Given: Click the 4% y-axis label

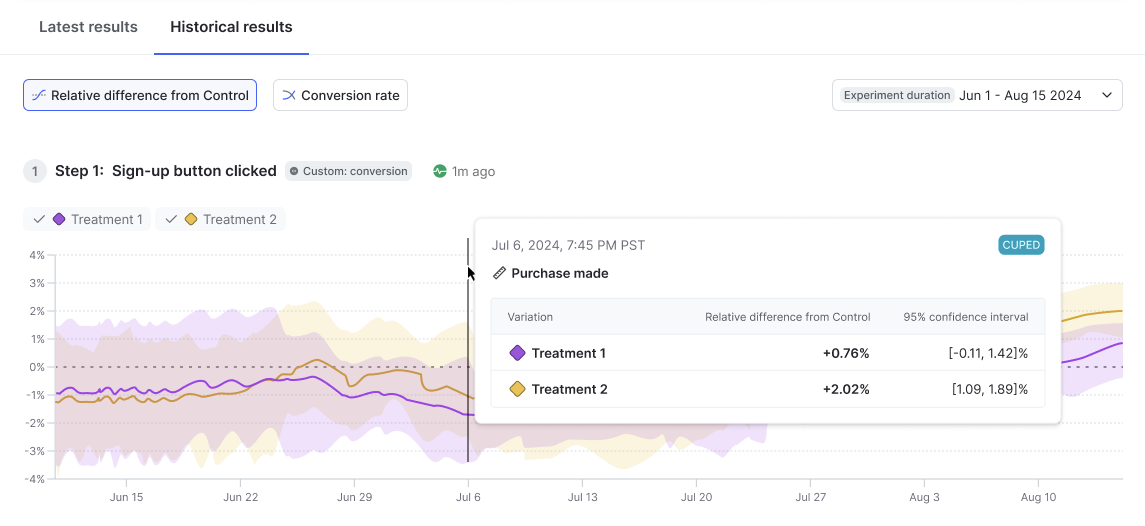Looking at the screenshot, I should tap(37, 255).
